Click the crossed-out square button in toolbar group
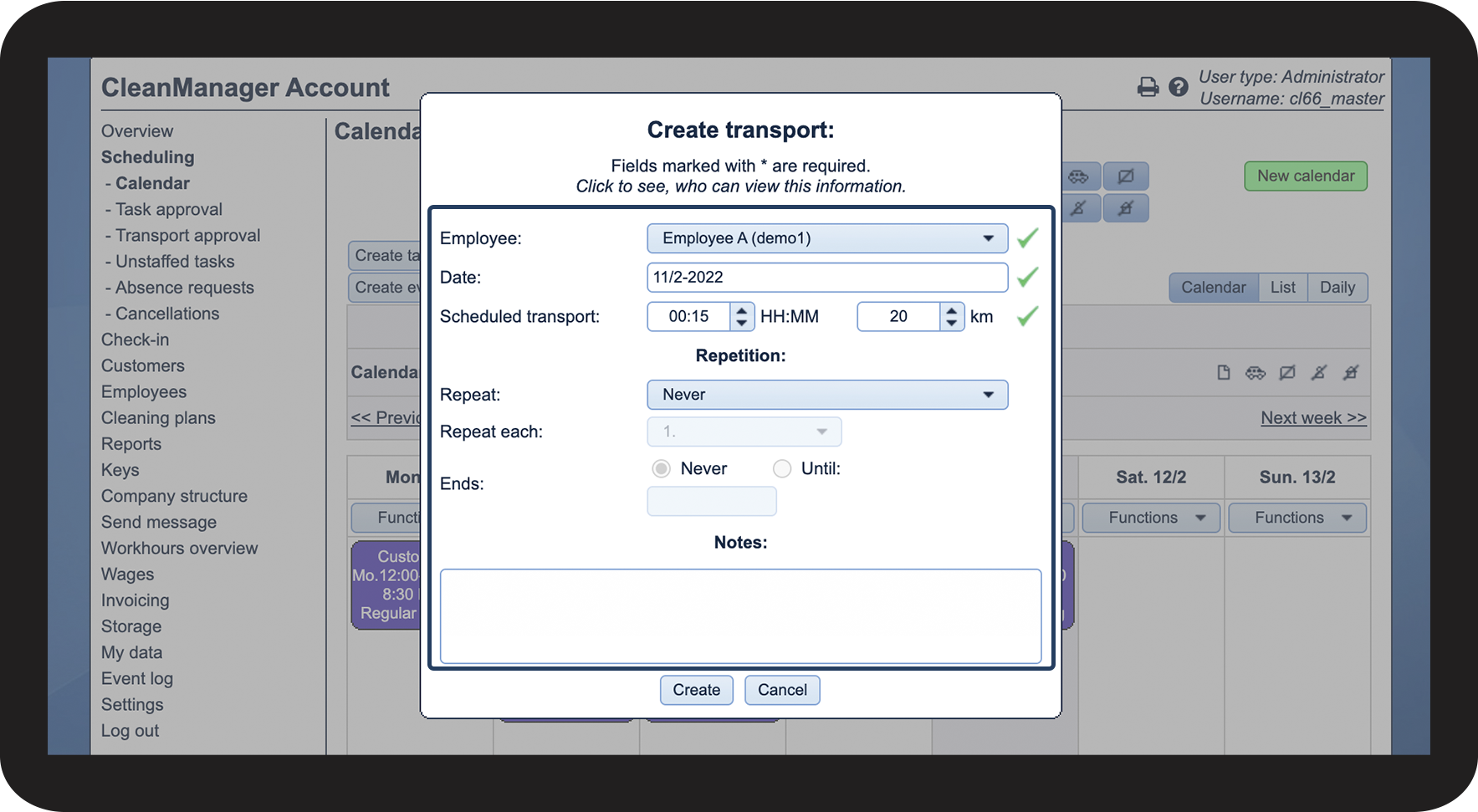 click(1126, 176)
